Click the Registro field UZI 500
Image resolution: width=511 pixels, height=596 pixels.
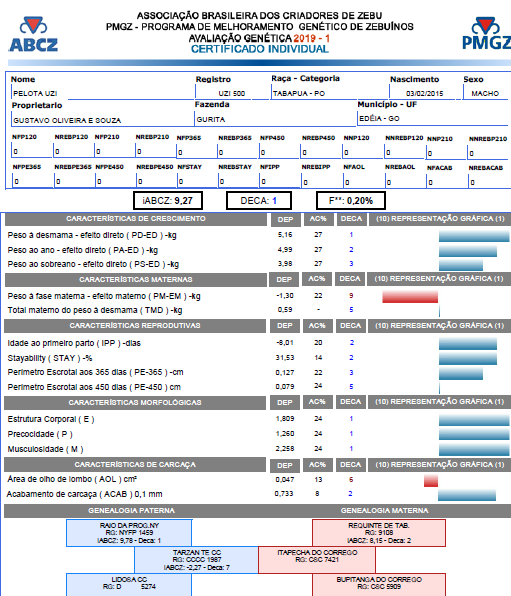point(223,93)
